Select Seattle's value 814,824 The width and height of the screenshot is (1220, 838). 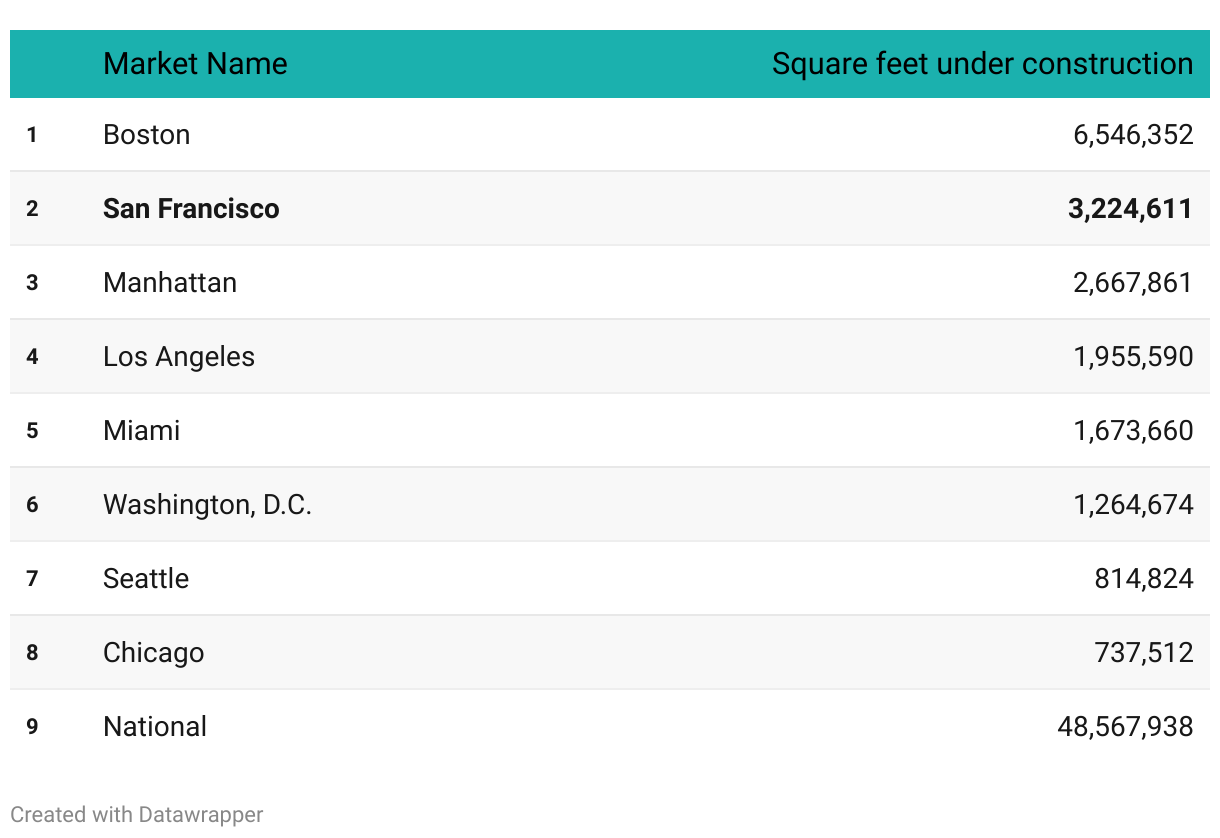(1144, 579)
